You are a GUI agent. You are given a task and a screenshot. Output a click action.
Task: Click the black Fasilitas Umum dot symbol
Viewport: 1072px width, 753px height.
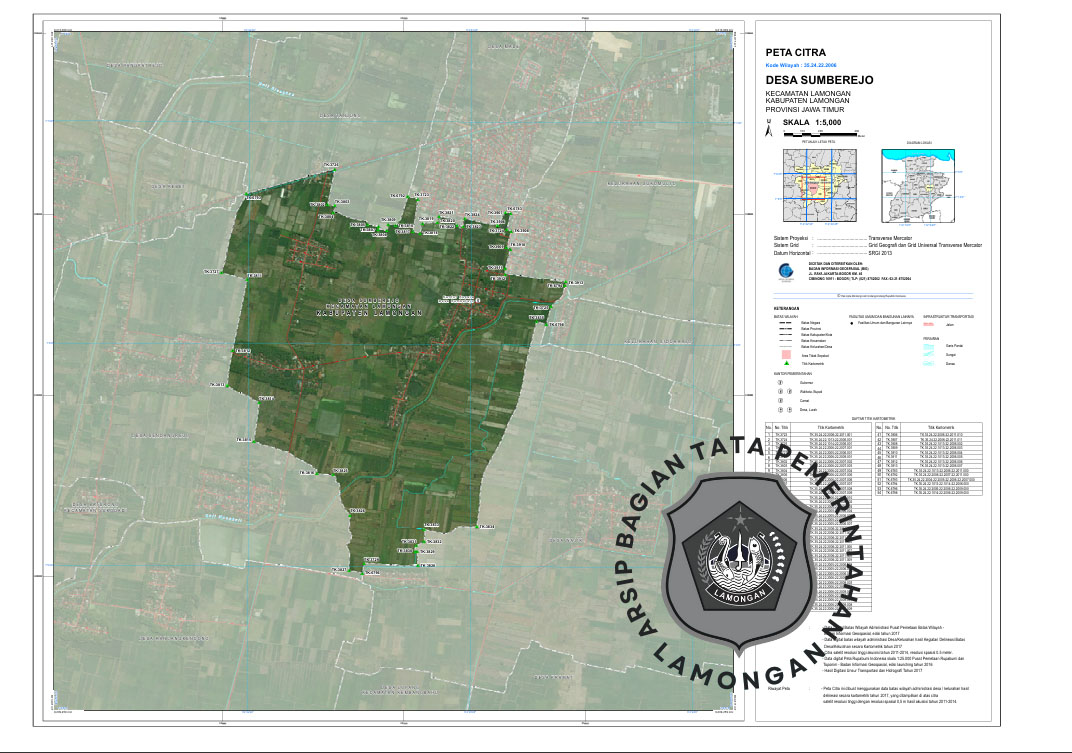pos(853,325)
